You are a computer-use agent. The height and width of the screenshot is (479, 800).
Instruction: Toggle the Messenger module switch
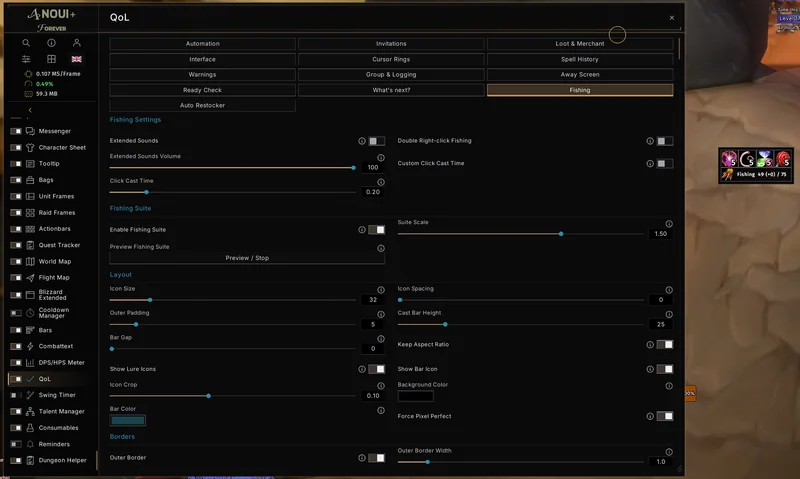point(16,131)
